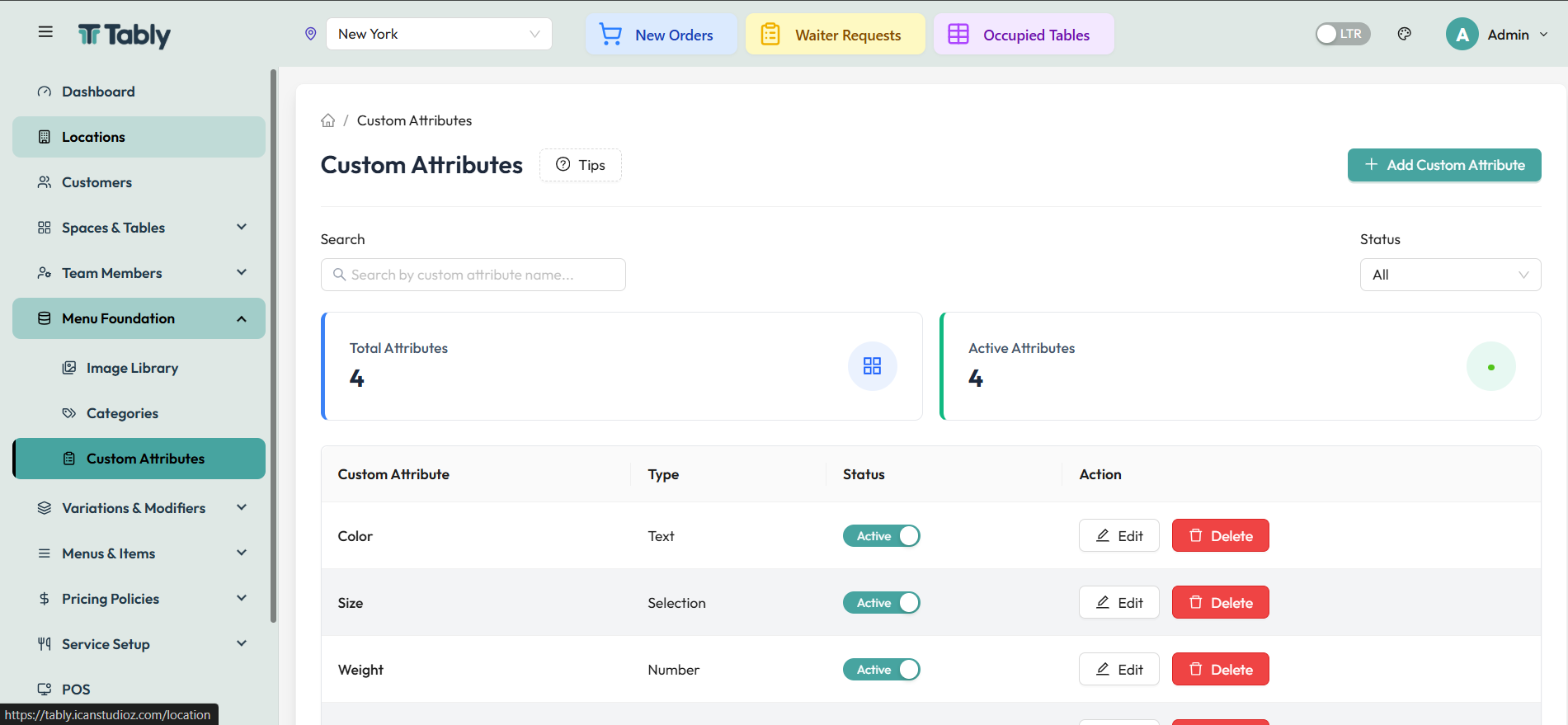The image size is (1568, 725).
Task: Click the Dashboard gauge icon
Action: [x=45, y=92]
